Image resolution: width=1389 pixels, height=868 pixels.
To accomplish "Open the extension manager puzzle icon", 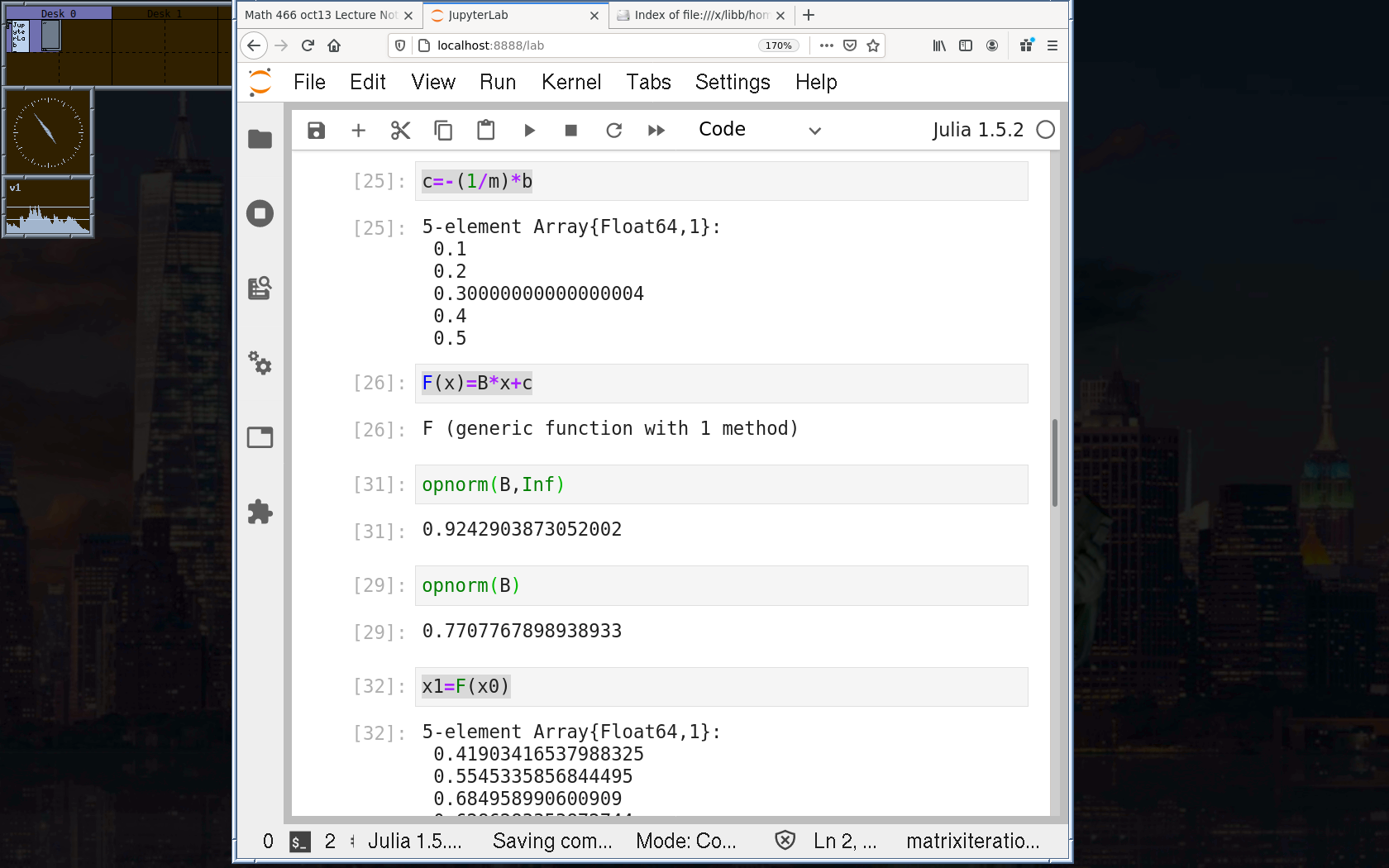I will 260,512.
